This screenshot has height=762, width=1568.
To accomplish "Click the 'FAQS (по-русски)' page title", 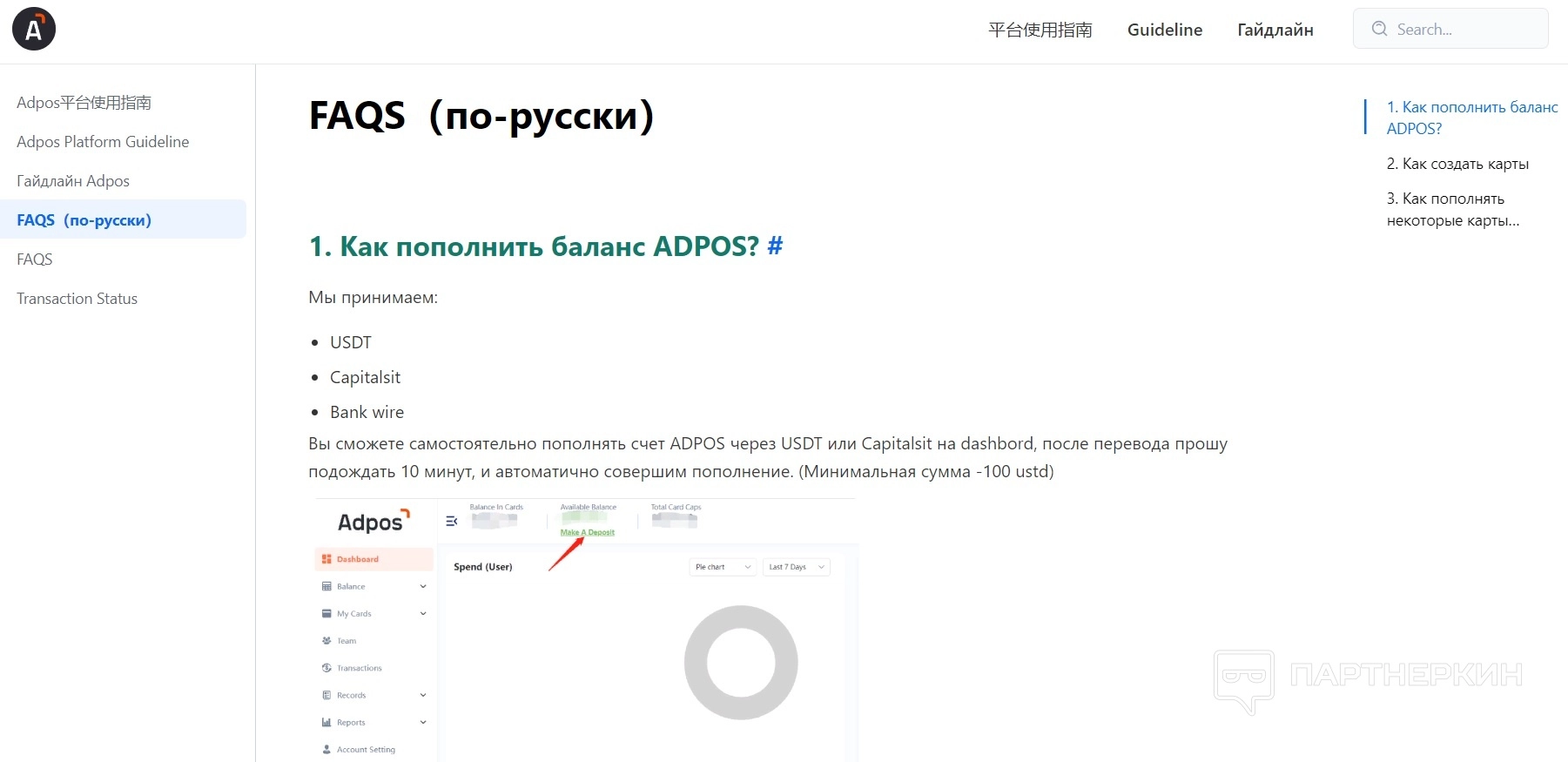I will [x=481, y=116].
